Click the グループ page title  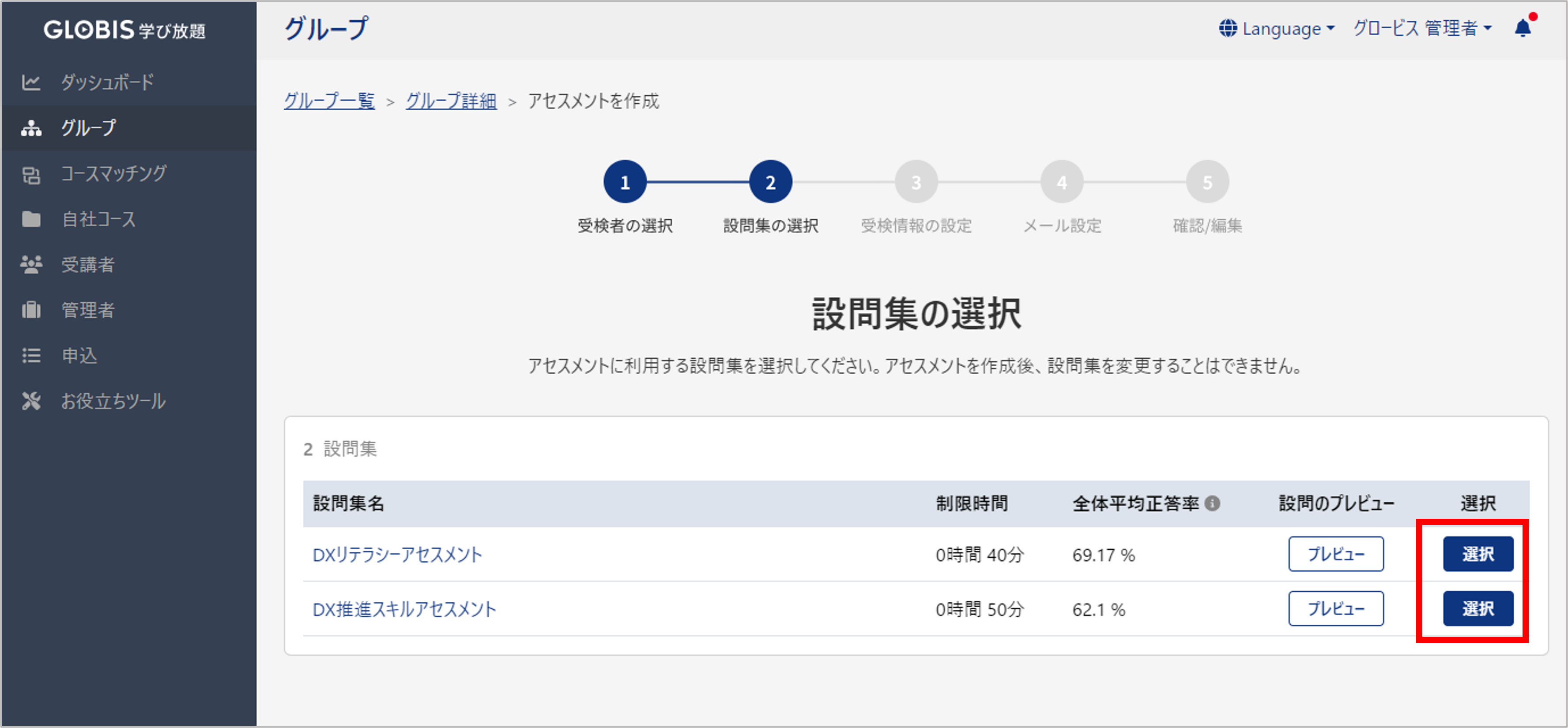coord(326,29)
